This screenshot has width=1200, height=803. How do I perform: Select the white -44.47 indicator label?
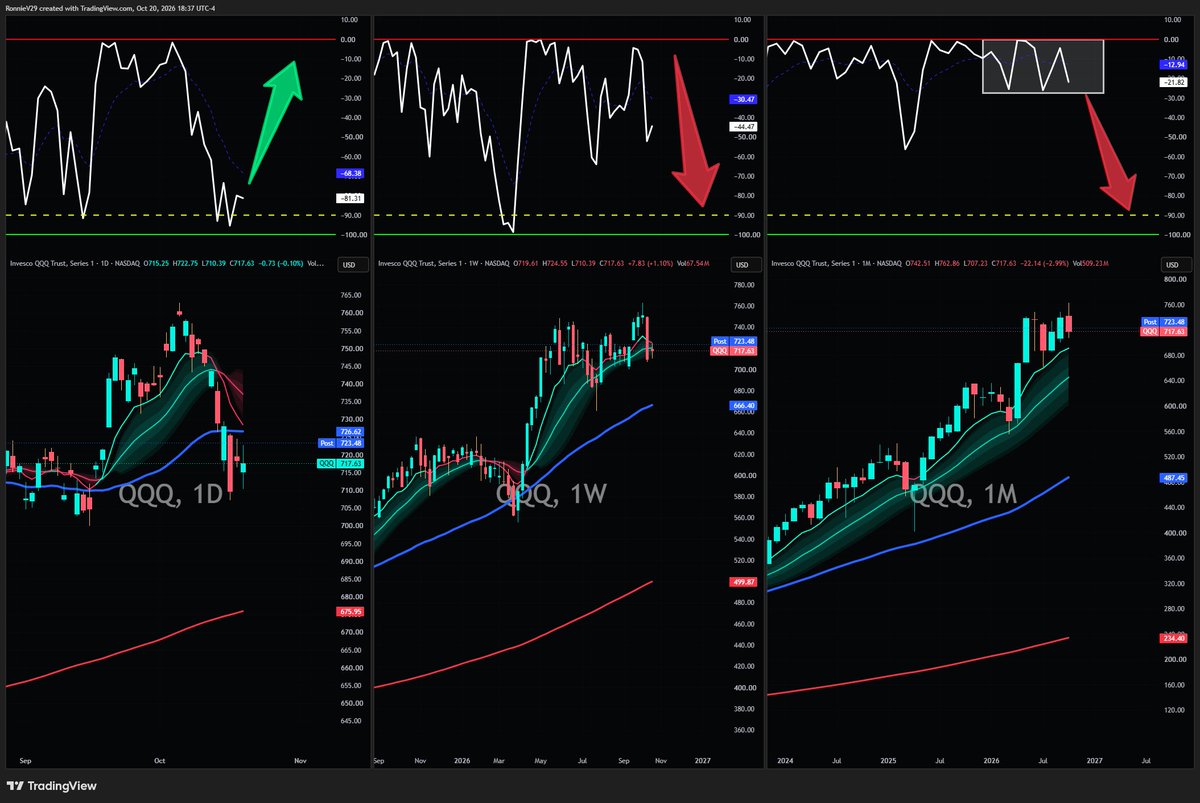744,127
